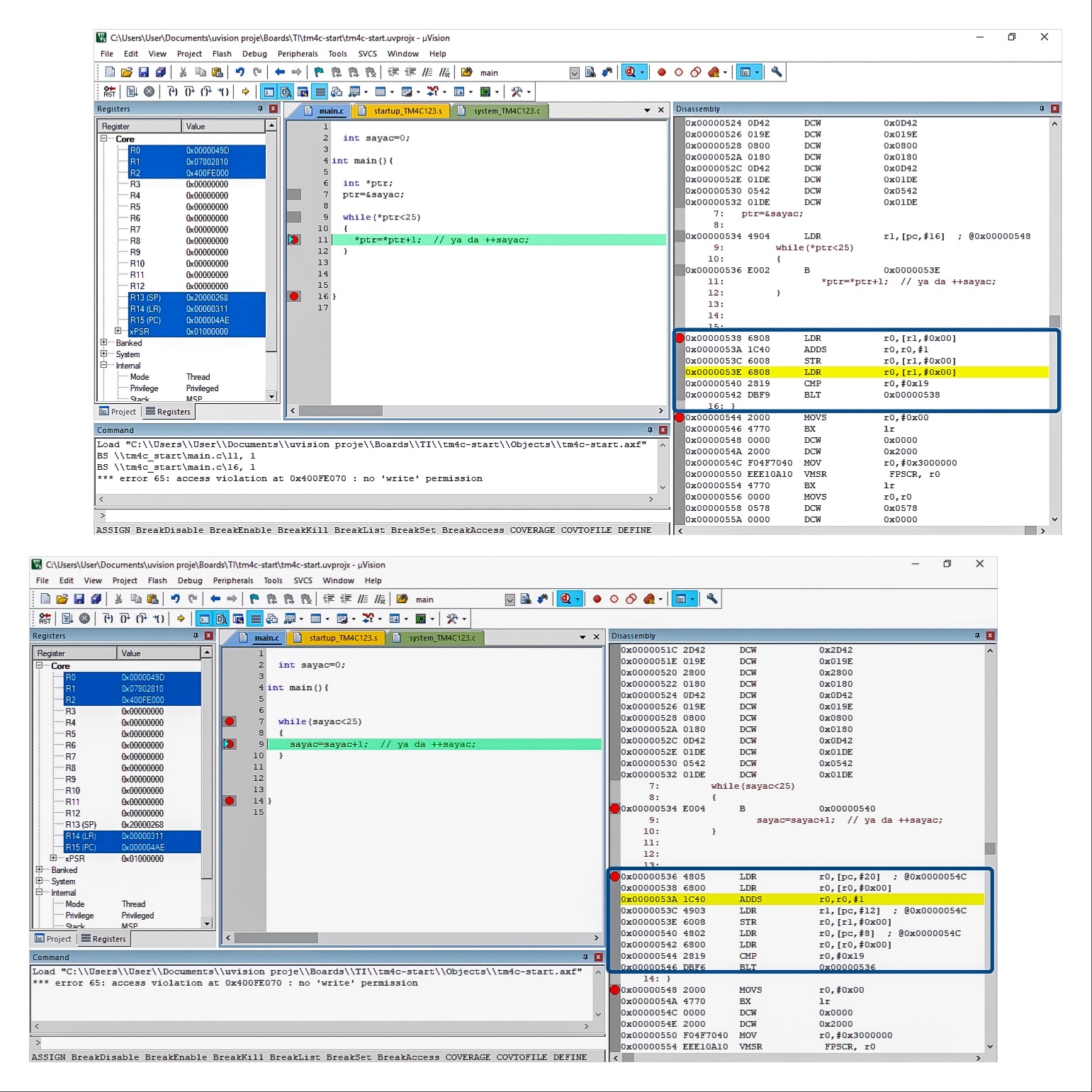1092x1092 pixels.
Task: Click the wrench Configuration icon in bottom window
Action: 712,600
